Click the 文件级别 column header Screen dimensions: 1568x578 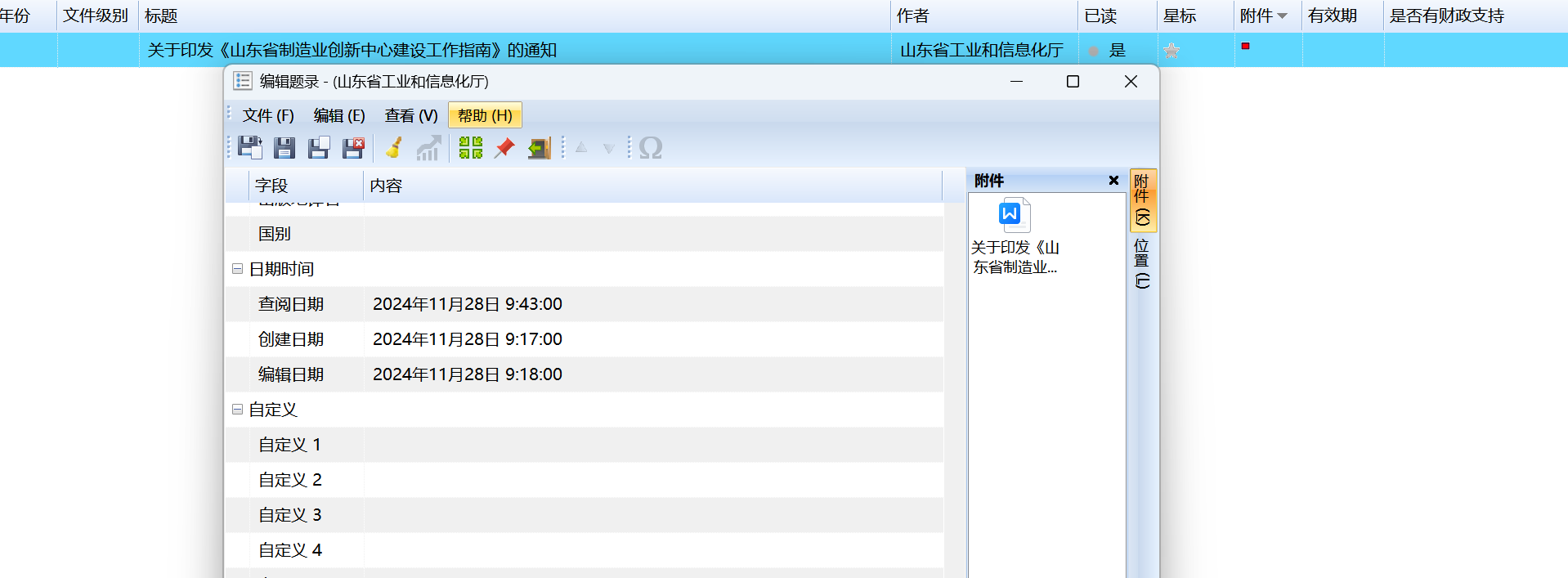(x=97, y=16)
